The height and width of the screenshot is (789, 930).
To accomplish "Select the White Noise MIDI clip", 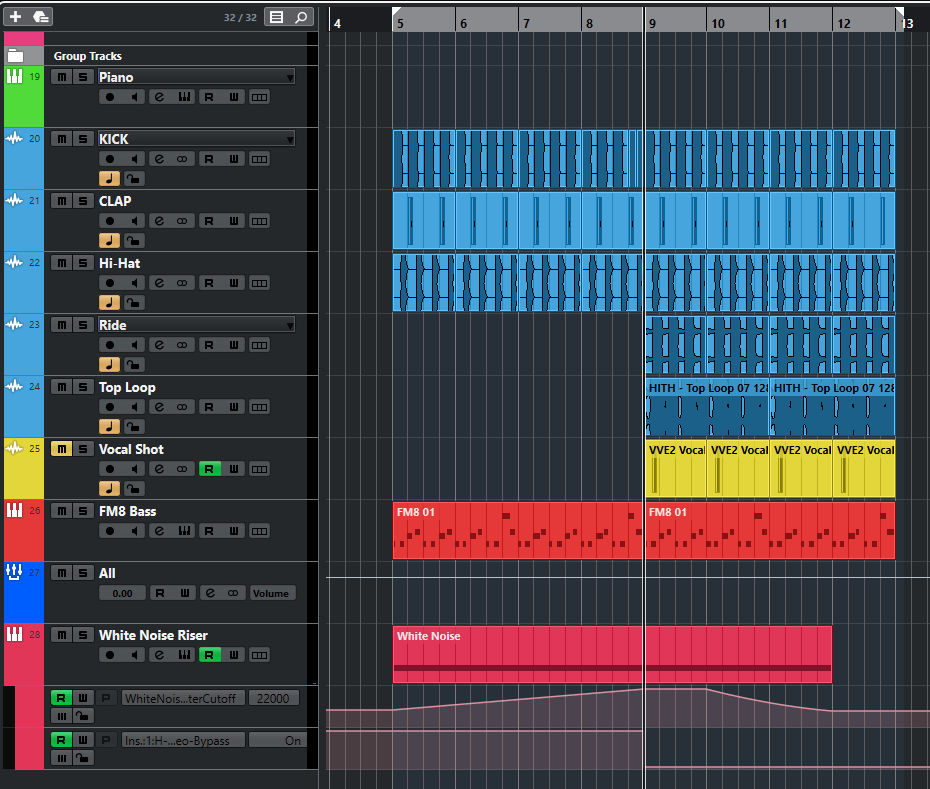I will (x=612, y=654).
